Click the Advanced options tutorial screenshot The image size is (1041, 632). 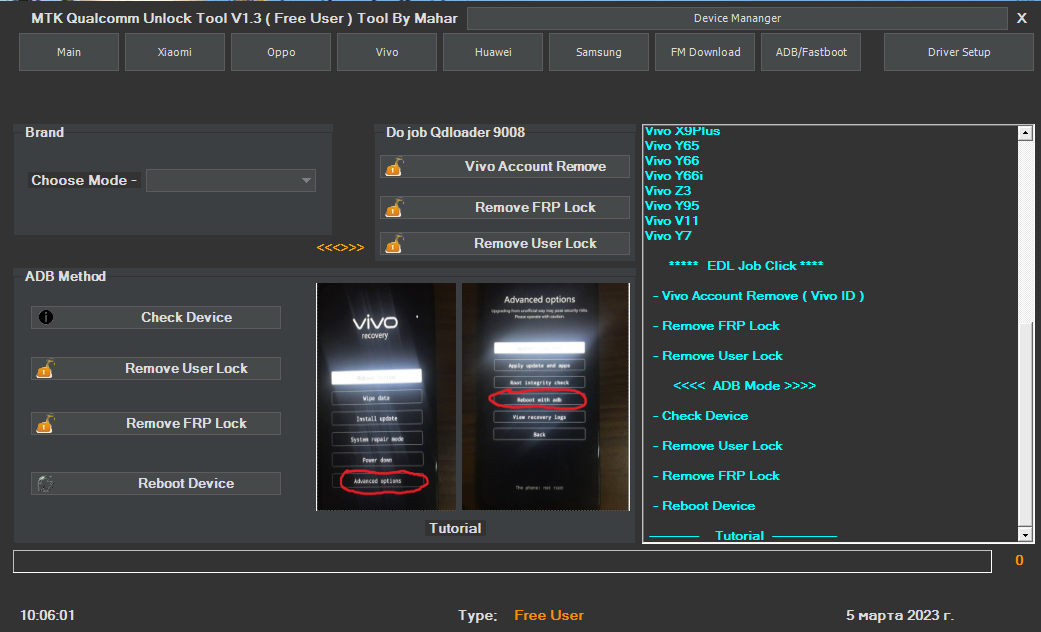click(x=546, y=397)
